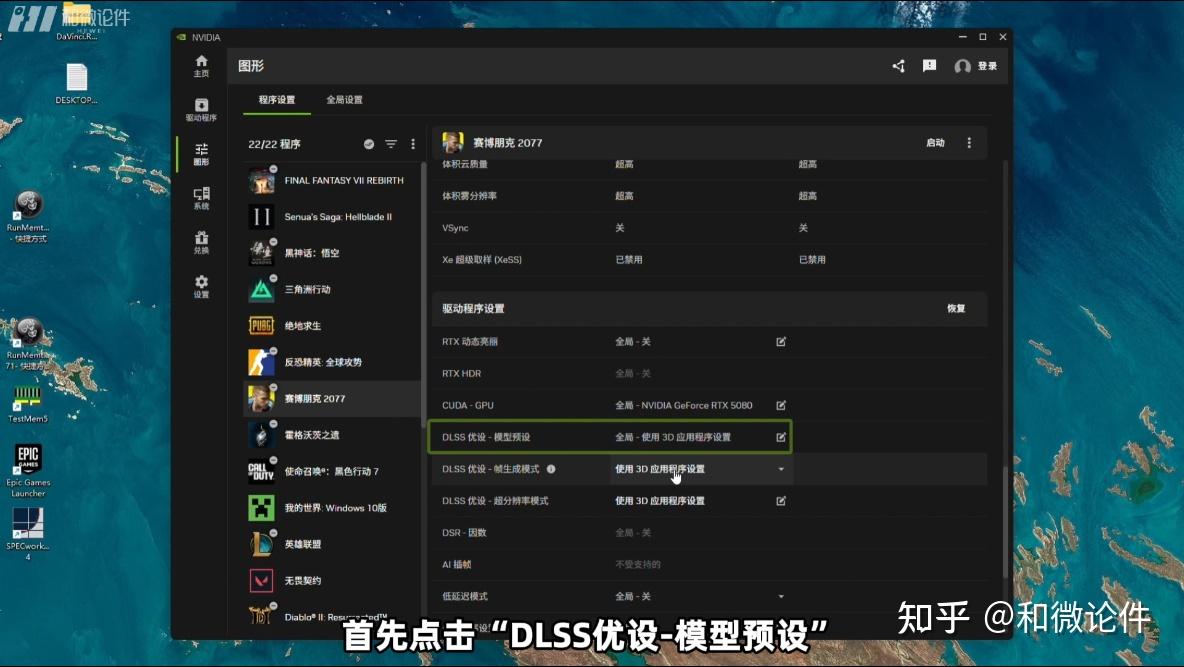
Task: Open TestMem5 desktop icon
Action: (28, 404)
